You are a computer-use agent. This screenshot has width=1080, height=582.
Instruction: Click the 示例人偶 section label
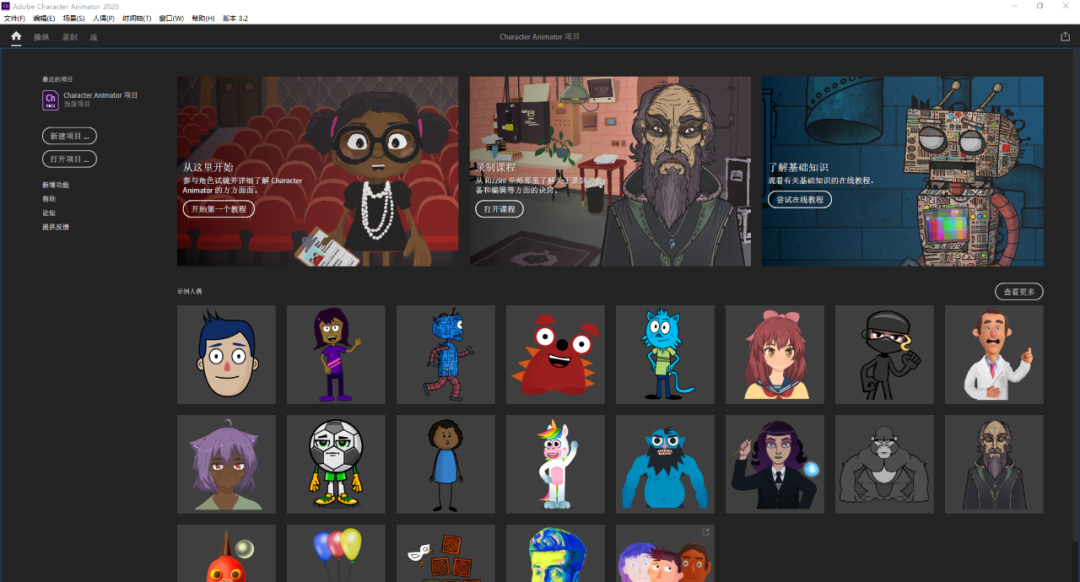tap(189, 291)
